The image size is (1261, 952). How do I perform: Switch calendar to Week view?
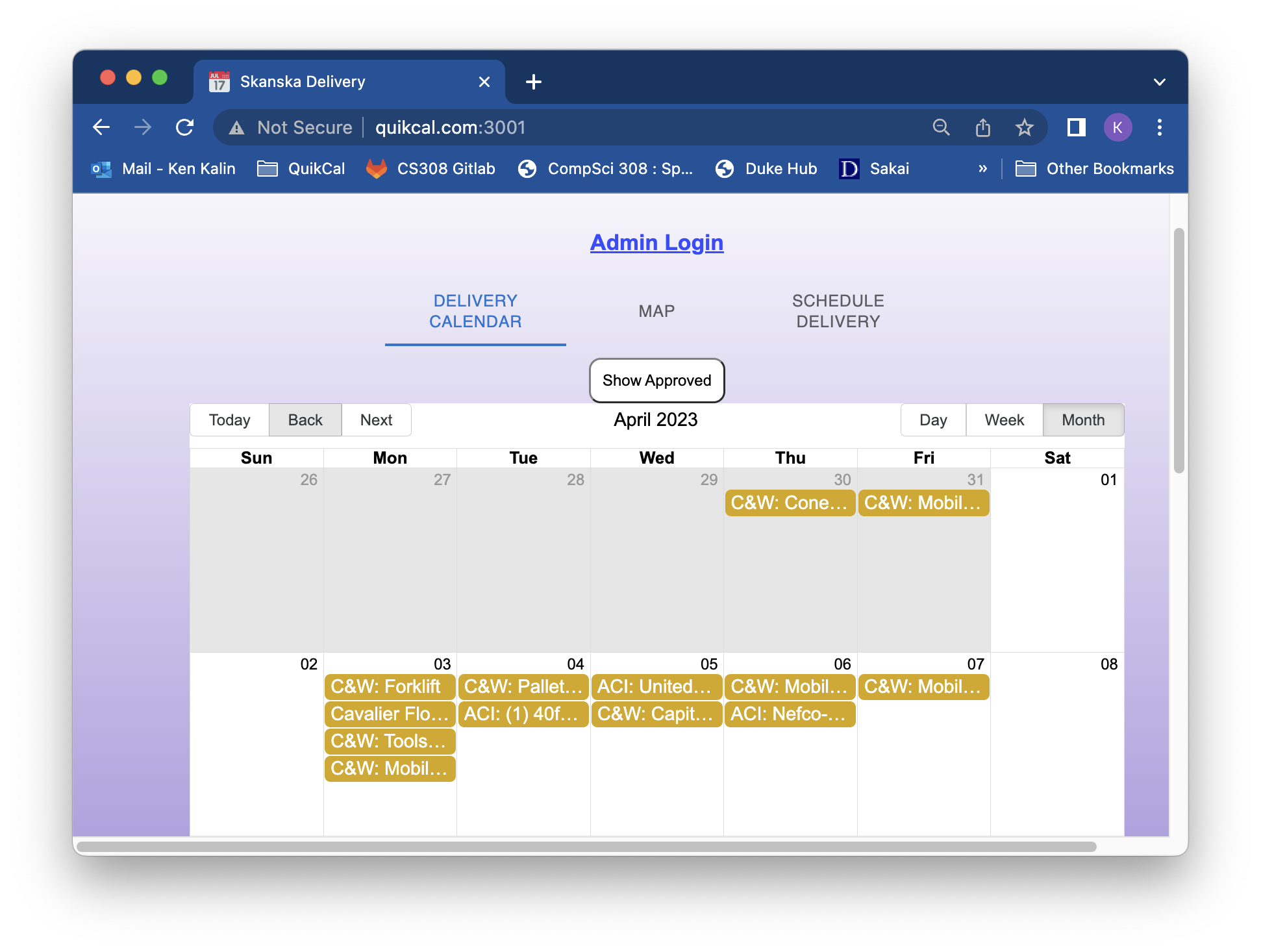click(1004, 420)
